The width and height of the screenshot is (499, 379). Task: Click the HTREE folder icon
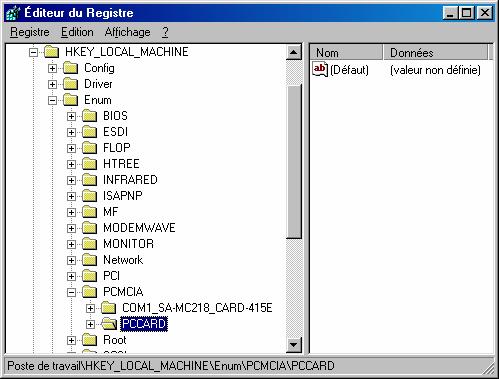tap(90, 164)
